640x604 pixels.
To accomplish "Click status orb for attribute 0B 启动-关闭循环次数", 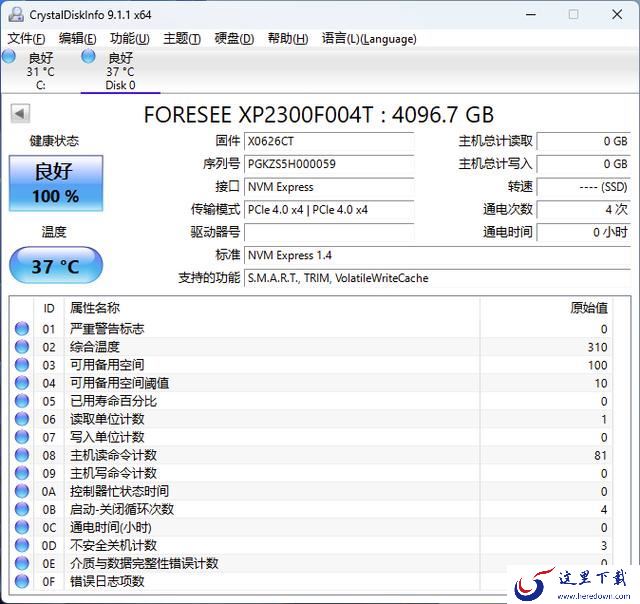I will click(22, 509).
